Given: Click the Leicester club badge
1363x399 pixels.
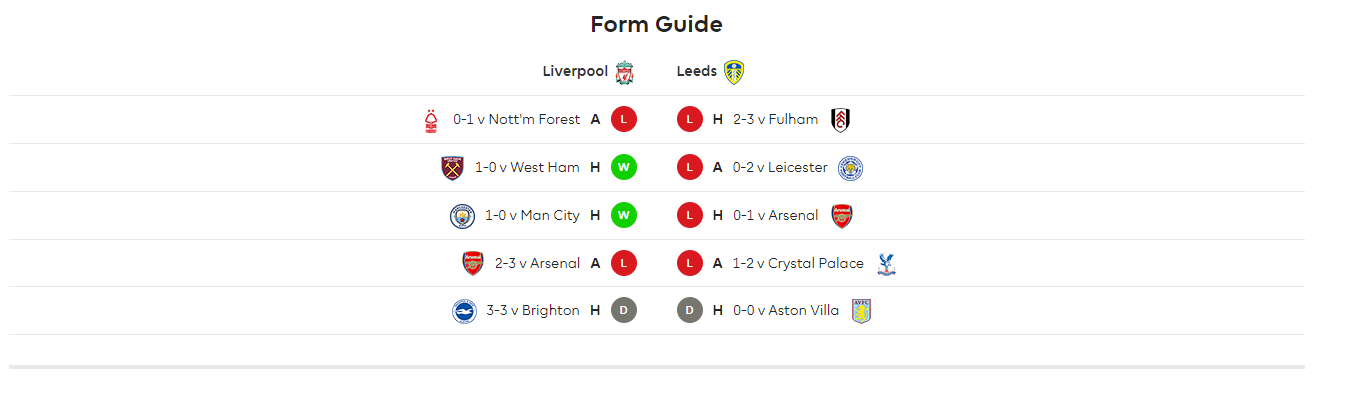Looking at the screenshot, I should click(x=850, y=167).
